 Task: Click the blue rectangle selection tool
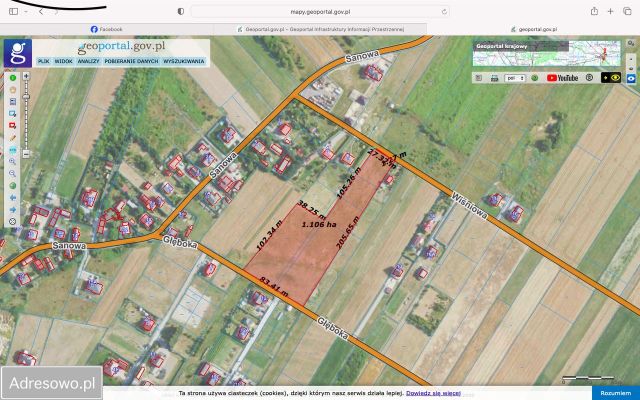[13, 113]
